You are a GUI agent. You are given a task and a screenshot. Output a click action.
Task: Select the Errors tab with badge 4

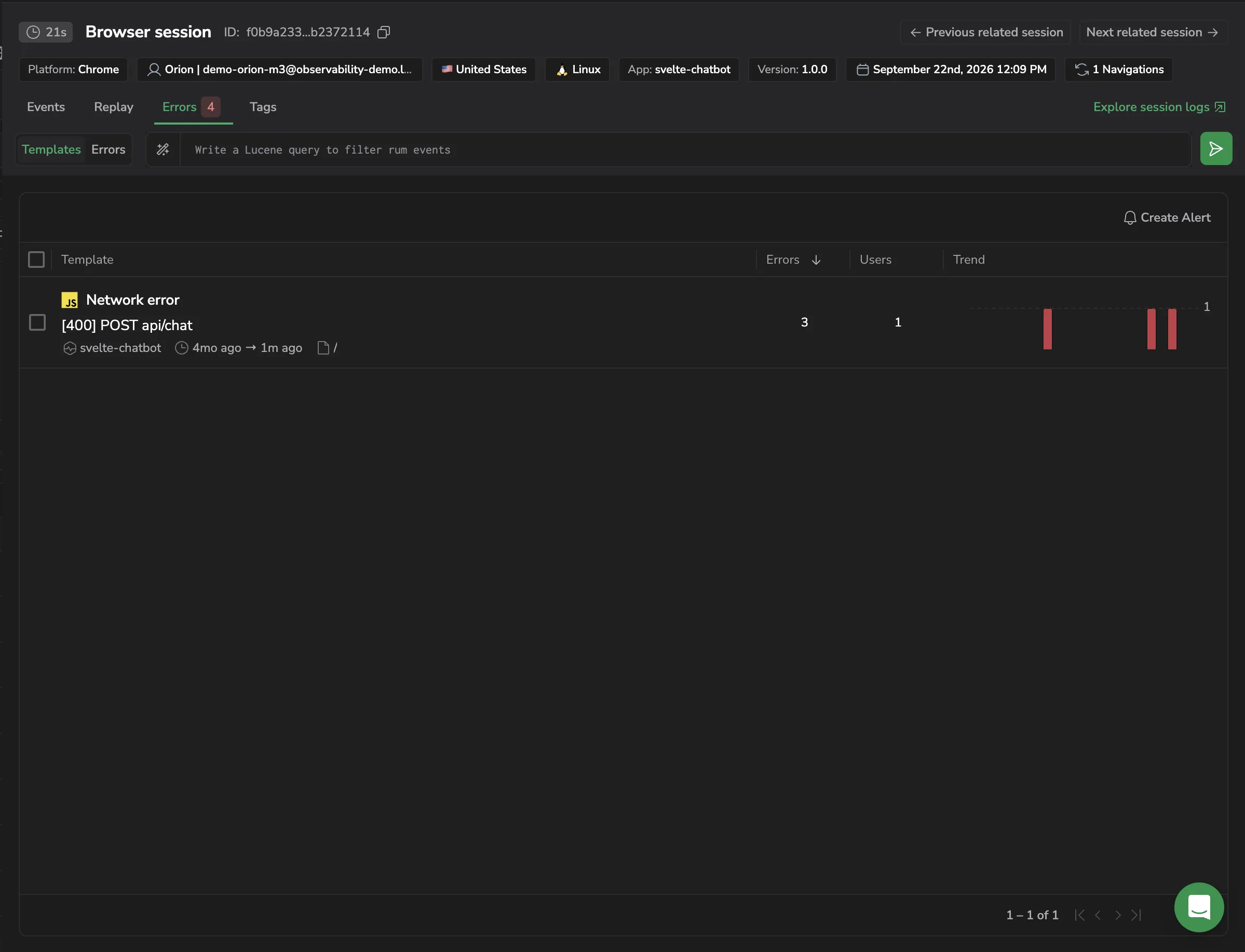[x=193, y=107]
